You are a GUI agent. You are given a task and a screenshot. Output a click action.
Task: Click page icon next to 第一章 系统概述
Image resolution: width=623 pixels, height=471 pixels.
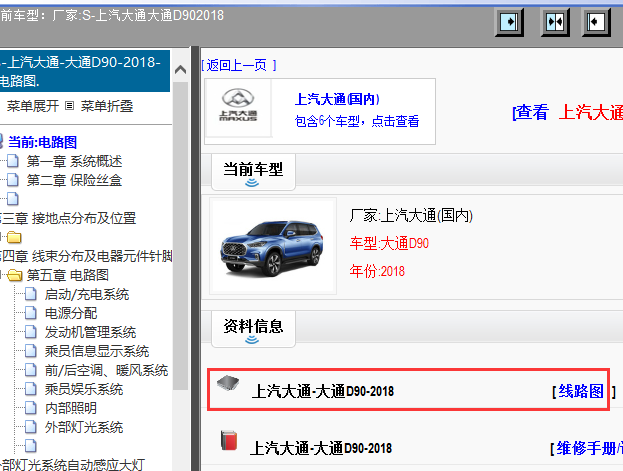13,161
